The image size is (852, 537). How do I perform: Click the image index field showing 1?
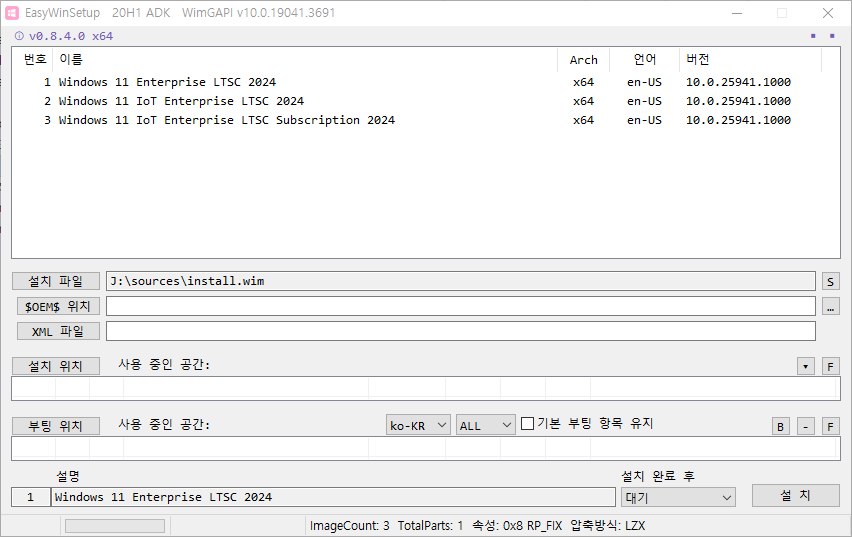[x=31, y=497]
